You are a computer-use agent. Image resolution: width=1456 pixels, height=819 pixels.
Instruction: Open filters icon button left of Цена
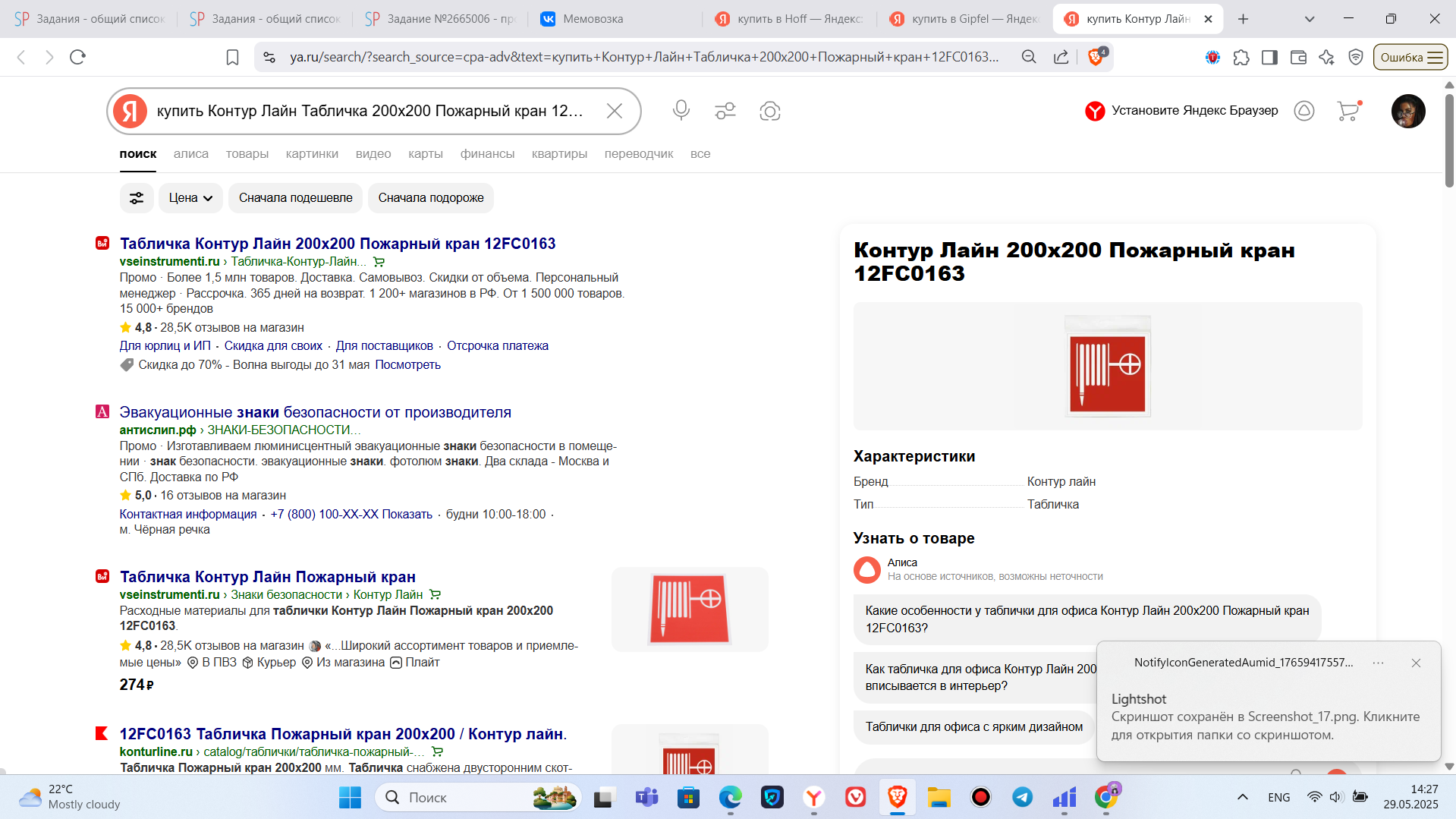point(137,198)
